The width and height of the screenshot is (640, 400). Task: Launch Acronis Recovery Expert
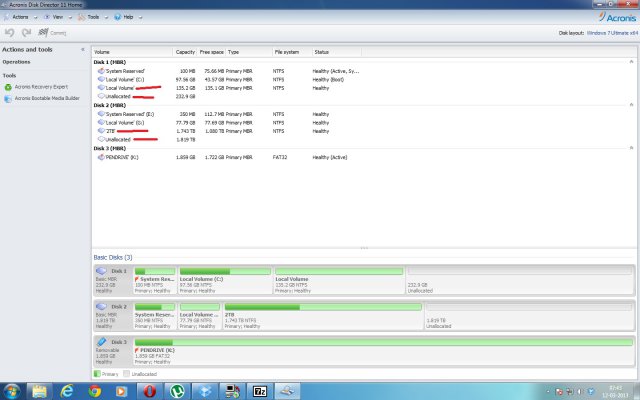coord(41,87)
